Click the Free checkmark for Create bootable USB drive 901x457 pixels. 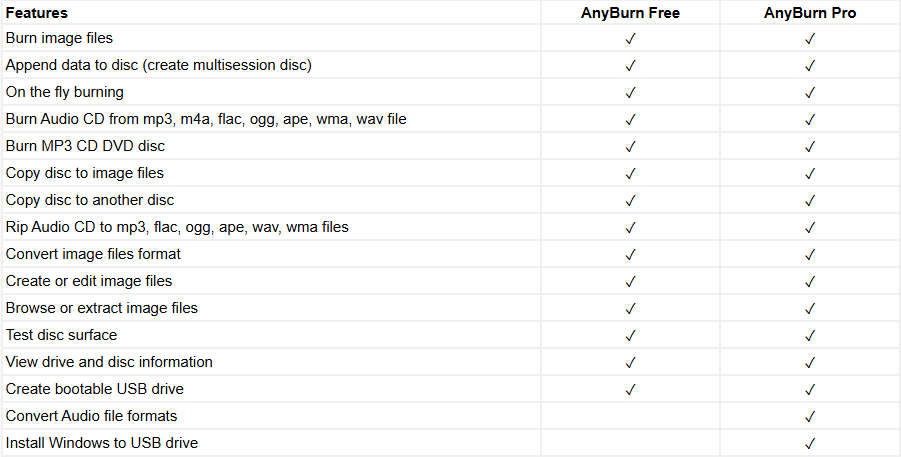coord(630,390)
